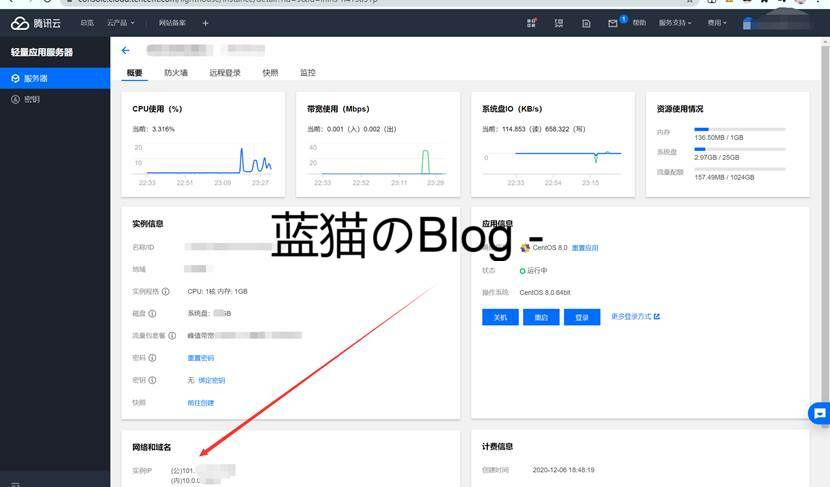The image size is (830, 487).
Task: Click the 重置密码 link
Action: pyautogui.click(x=200, y=358)
